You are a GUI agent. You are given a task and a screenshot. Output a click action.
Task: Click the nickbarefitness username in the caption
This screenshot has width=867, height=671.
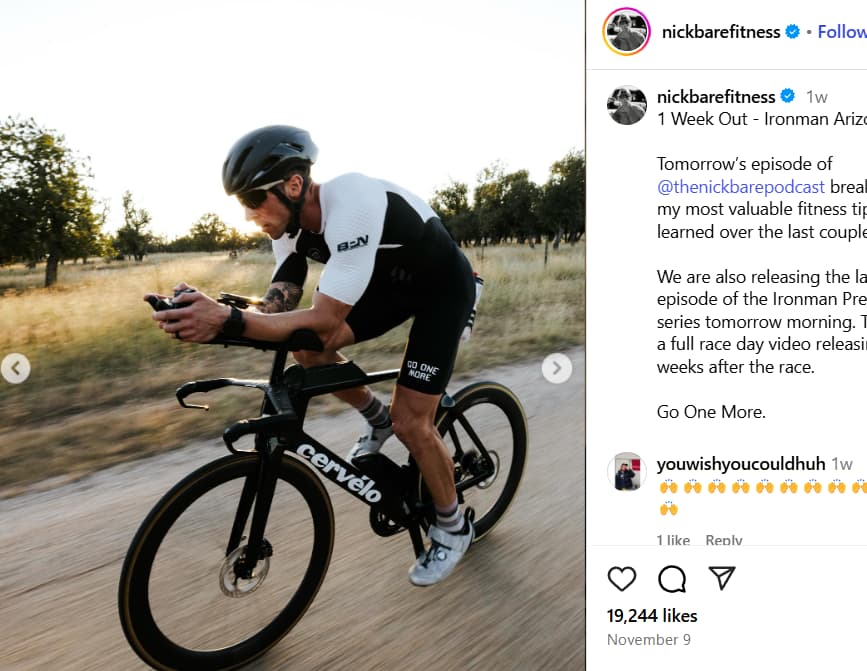pos(716,97)
